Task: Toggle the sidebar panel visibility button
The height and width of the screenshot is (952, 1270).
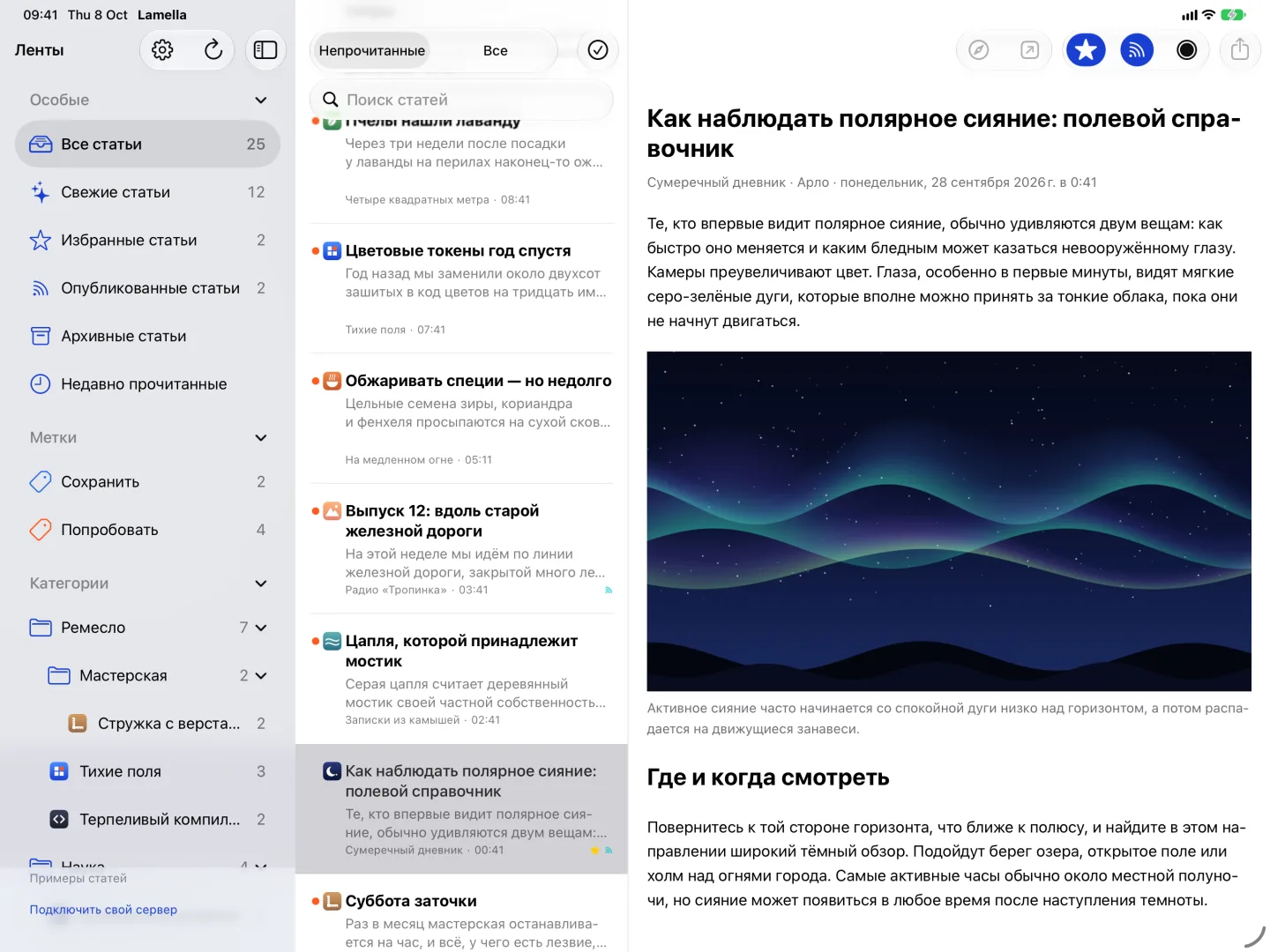Action: pos(265,50)
